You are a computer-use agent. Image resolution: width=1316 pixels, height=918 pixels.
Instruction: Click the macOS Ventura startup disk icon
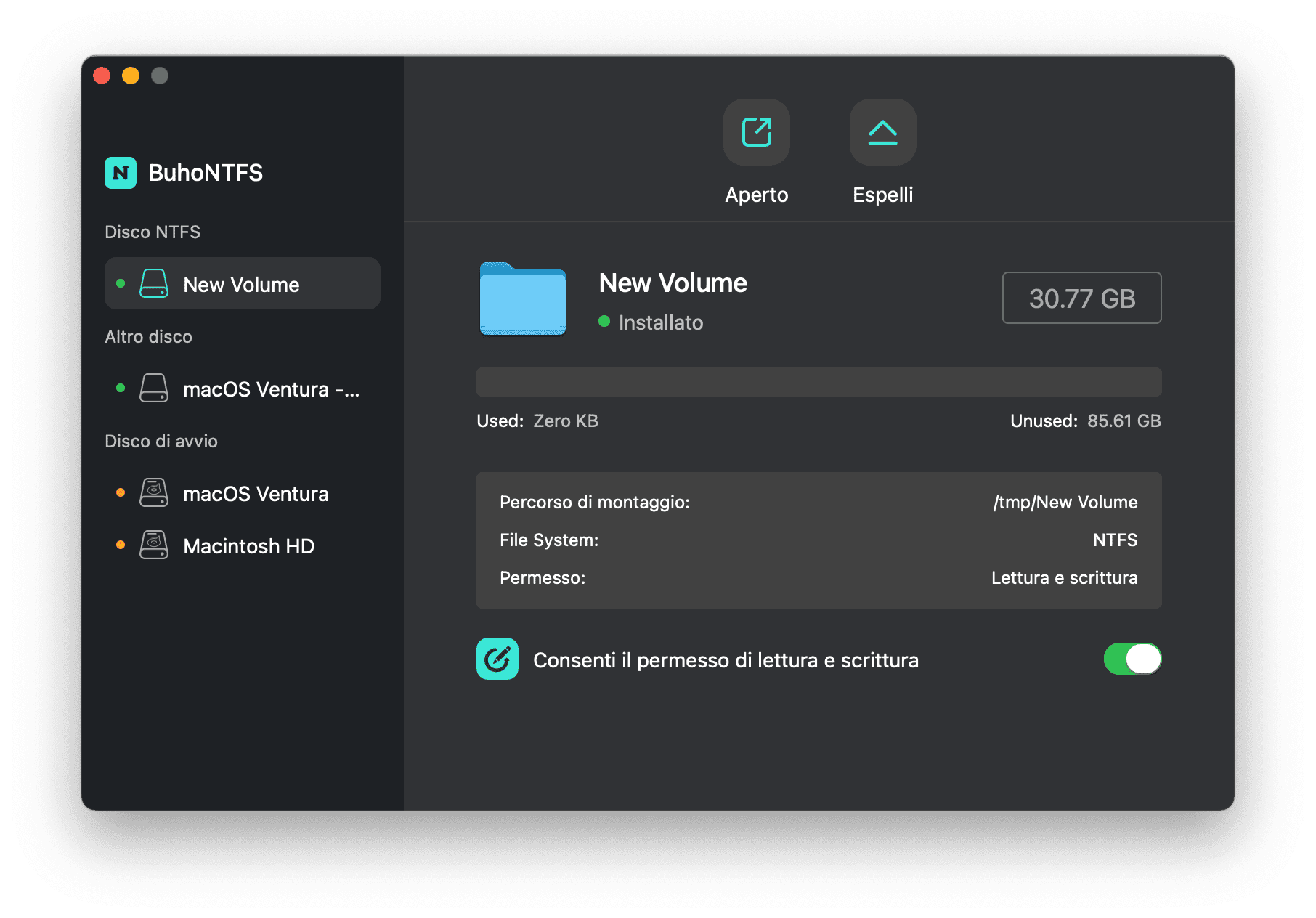[154, 493]
